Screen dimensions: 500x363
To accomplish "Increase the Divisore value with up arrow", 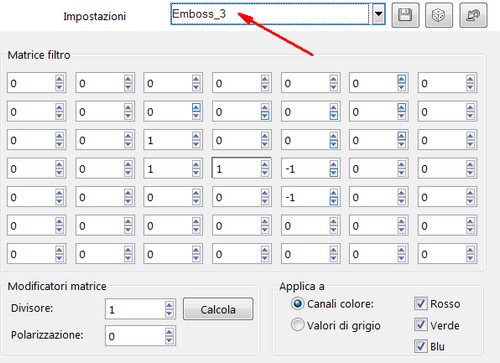I will pos(169,305).
